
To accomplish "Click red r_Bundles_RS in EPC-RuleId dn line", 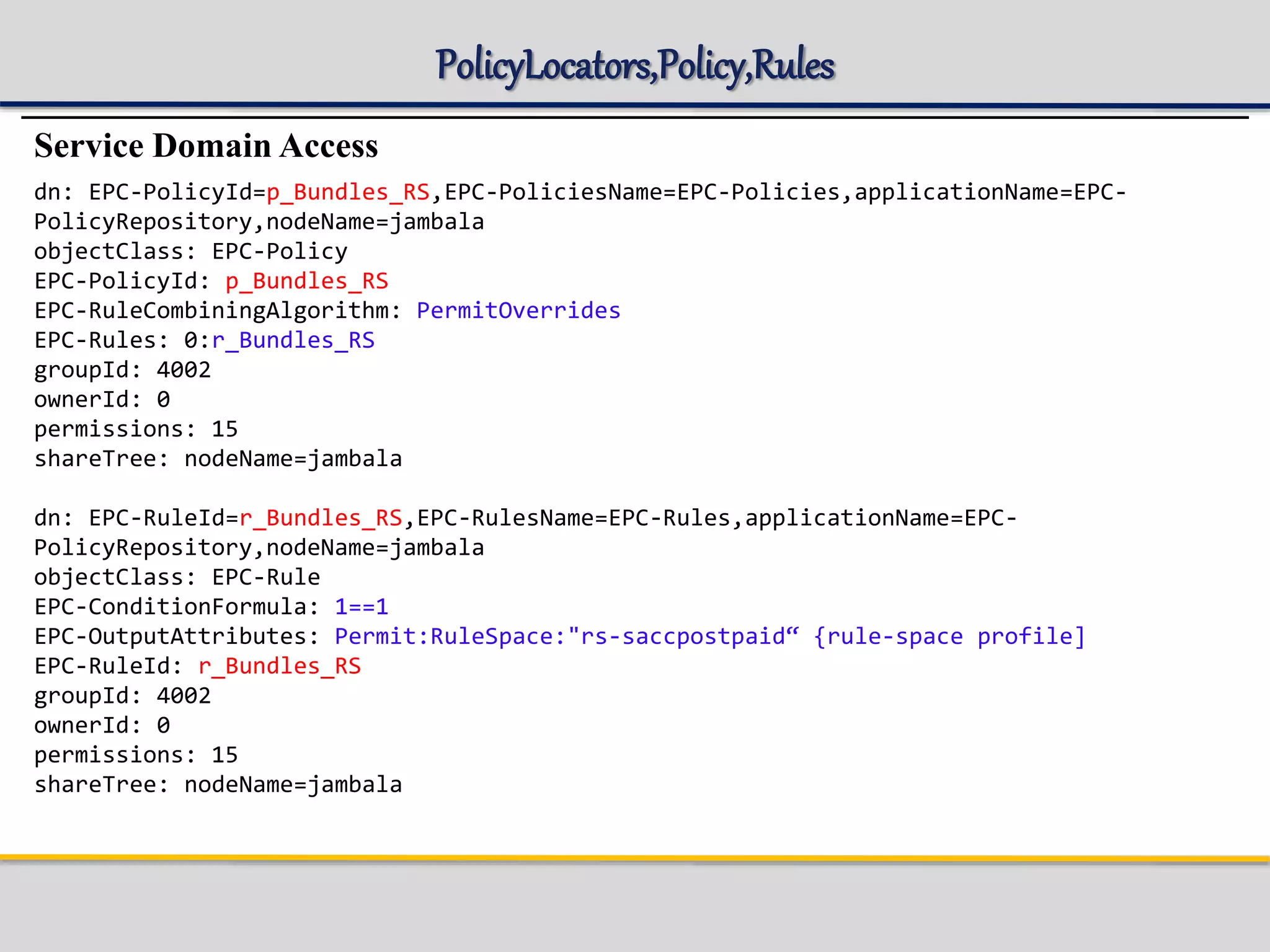I will (321, 518).
